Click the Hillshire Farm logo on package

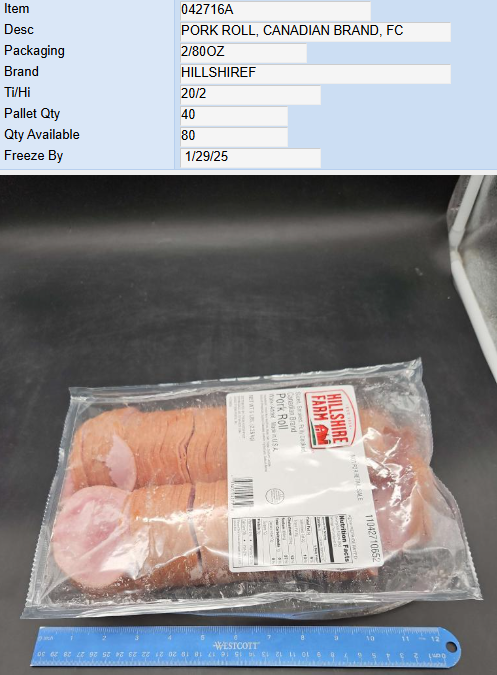(x=330, y=419)
